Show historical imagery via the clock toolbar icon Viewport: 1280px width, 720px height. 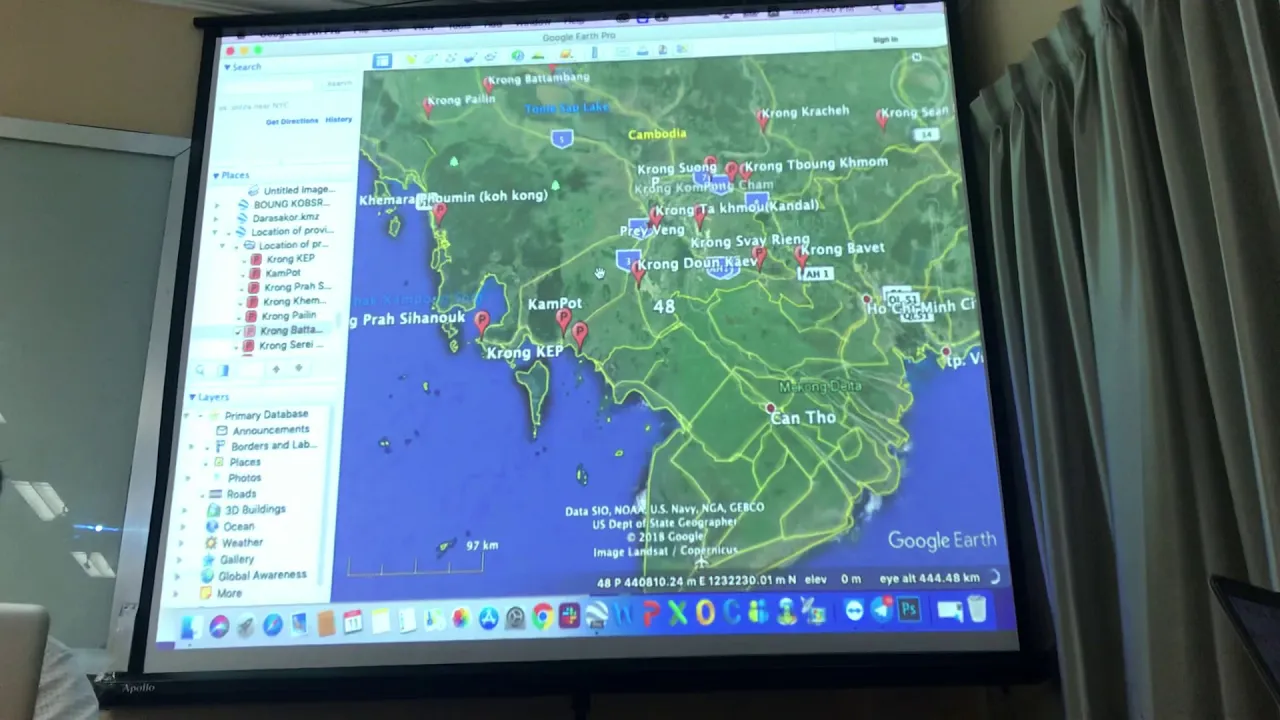coord(518,56)
